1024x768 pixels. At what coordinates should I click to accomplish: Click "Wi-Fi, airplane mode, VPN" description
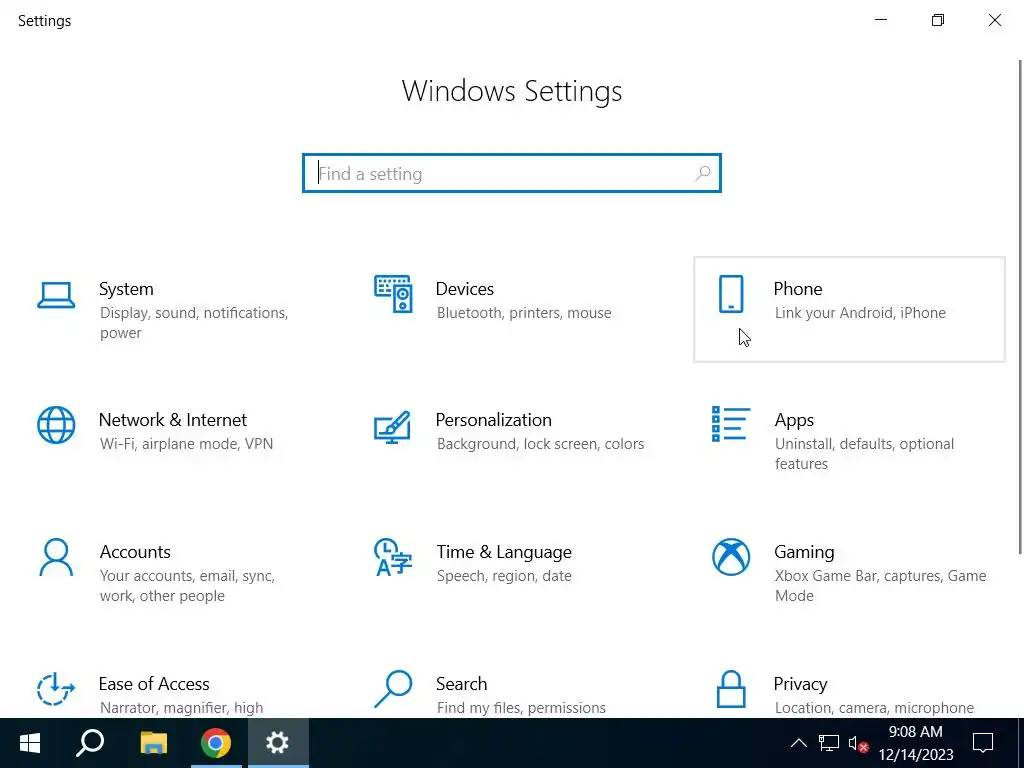pyautogui.click(x=186, y=444)
